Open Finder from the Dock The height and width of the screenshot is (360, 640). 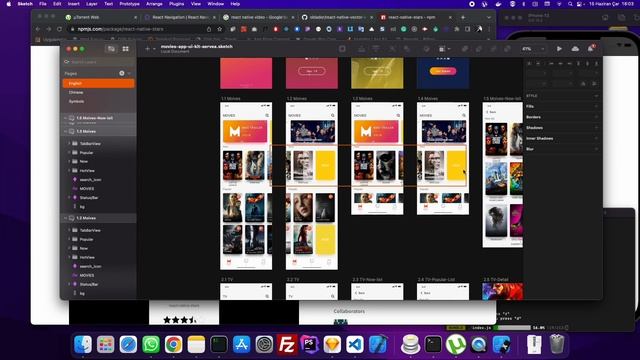point(83,344)
